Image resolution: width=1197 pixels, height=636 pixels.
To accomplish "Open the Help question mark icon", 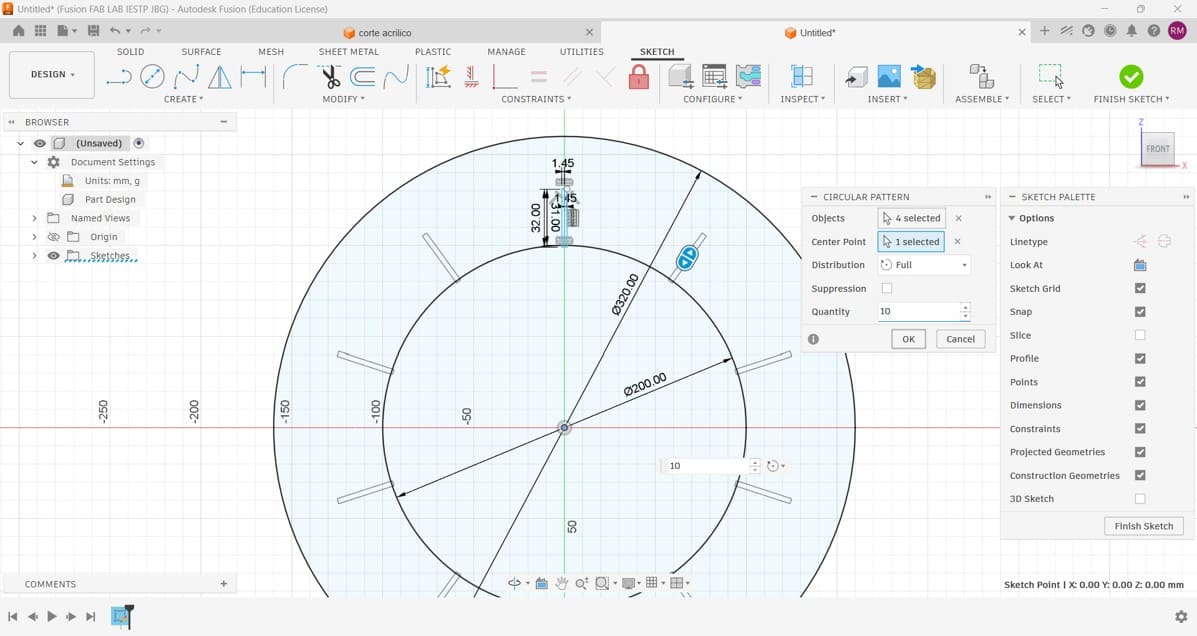I will click(1153, 31).
